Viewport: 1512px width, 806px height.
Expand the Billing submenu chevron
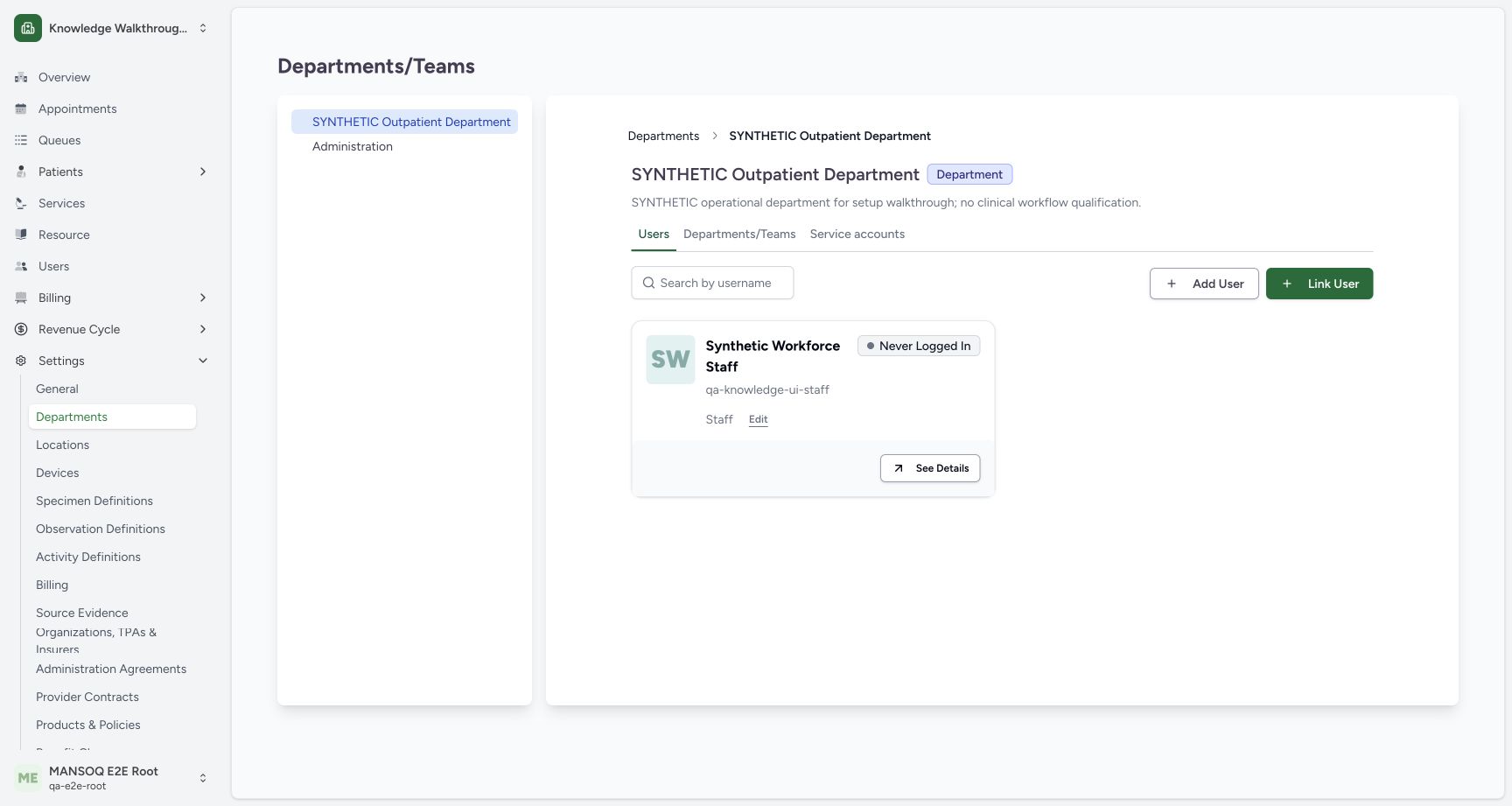[x=203, y=298]
